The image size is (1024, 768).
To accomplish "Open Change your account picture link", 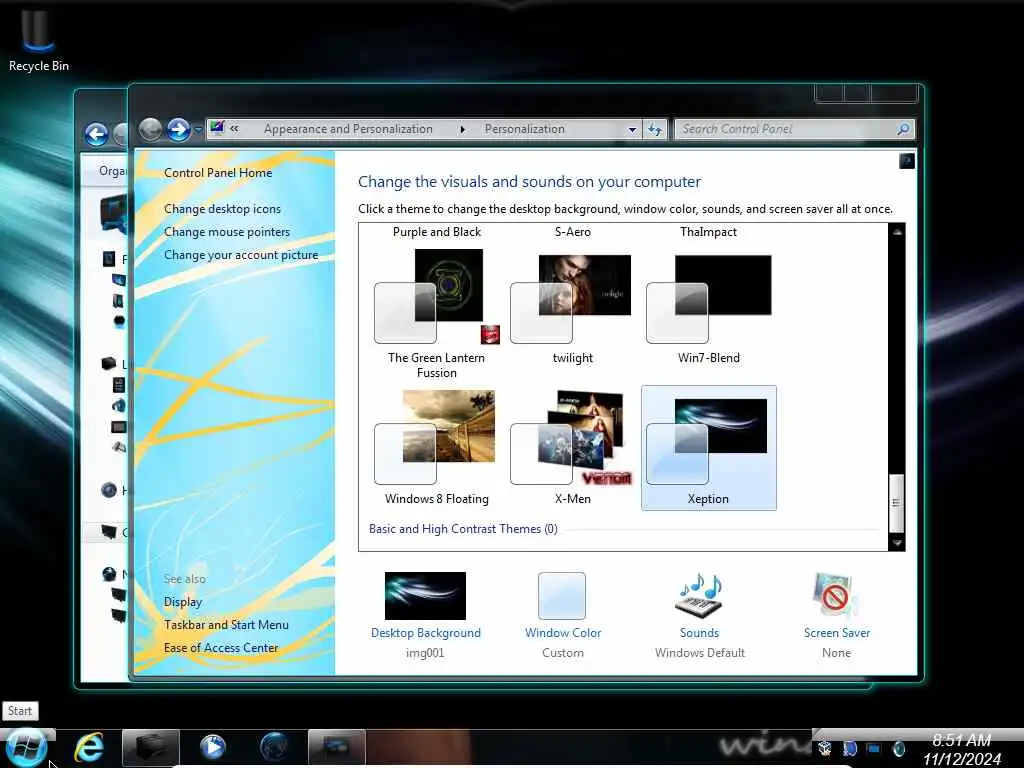I will 241,255.
